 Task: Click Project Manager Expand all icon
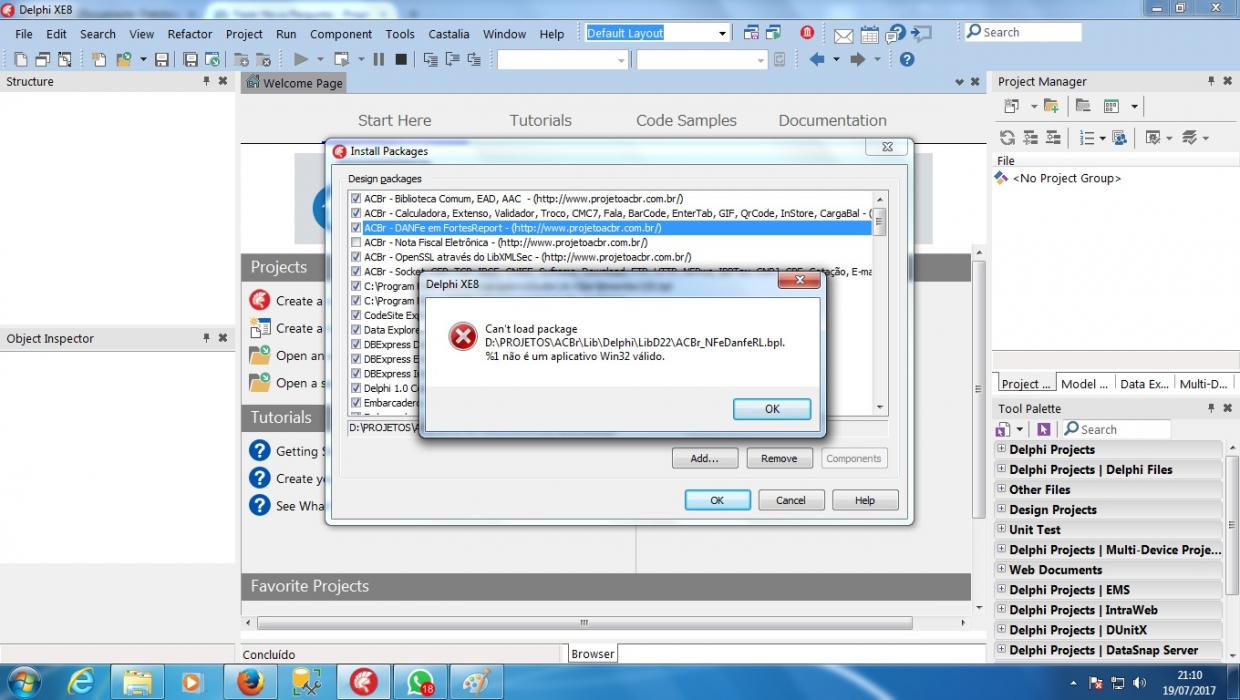coord(1031,138)
